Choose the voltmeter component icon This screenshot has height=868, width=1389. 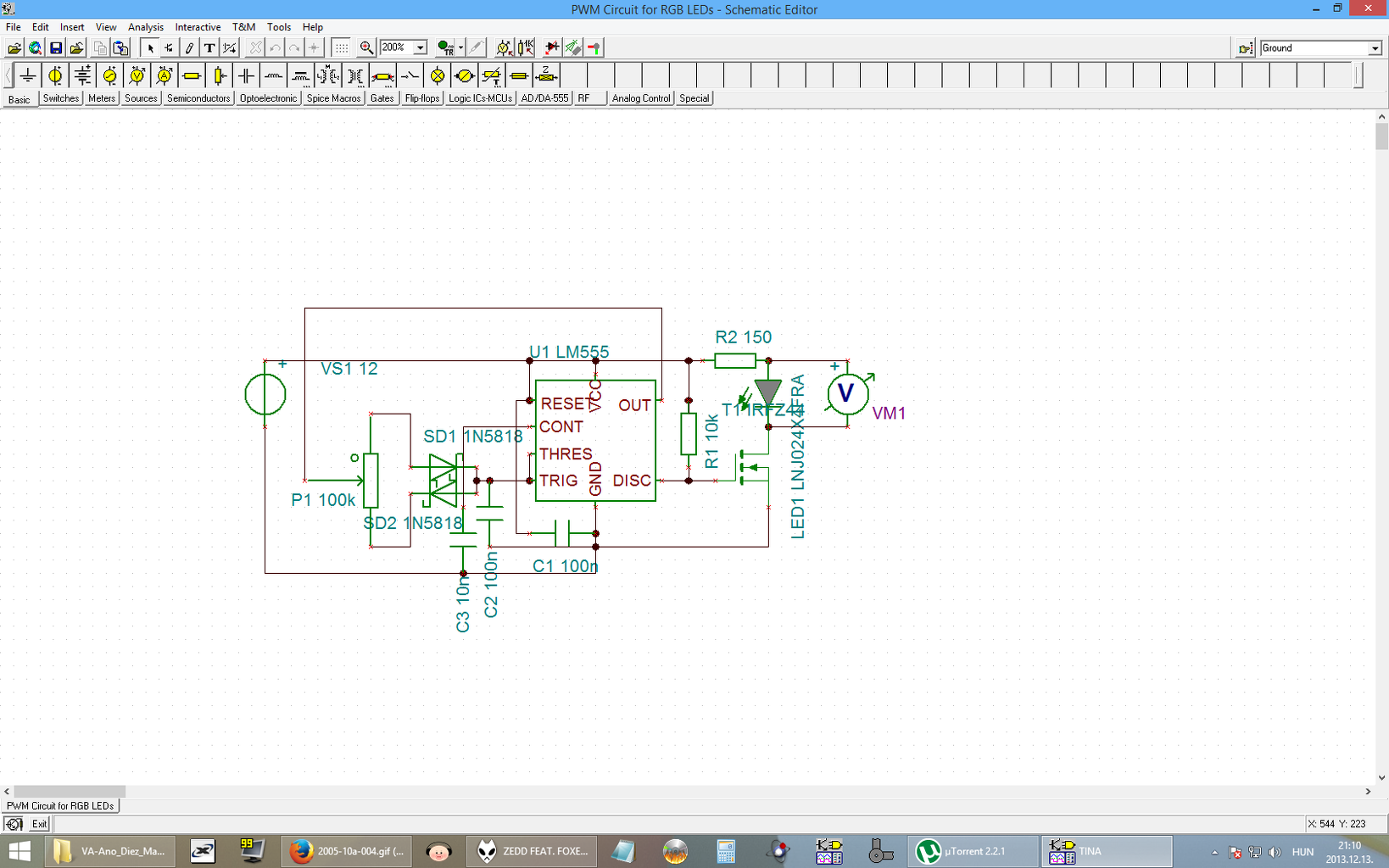(x=137, y=76)
